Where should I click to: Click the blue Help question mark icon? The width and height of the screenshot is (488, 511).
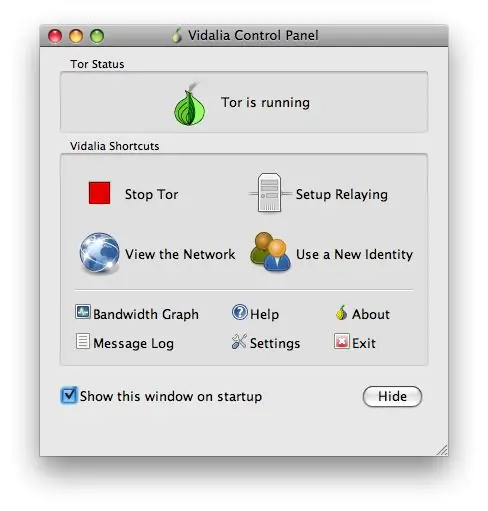pyautogui.click(x=240, y=312)
